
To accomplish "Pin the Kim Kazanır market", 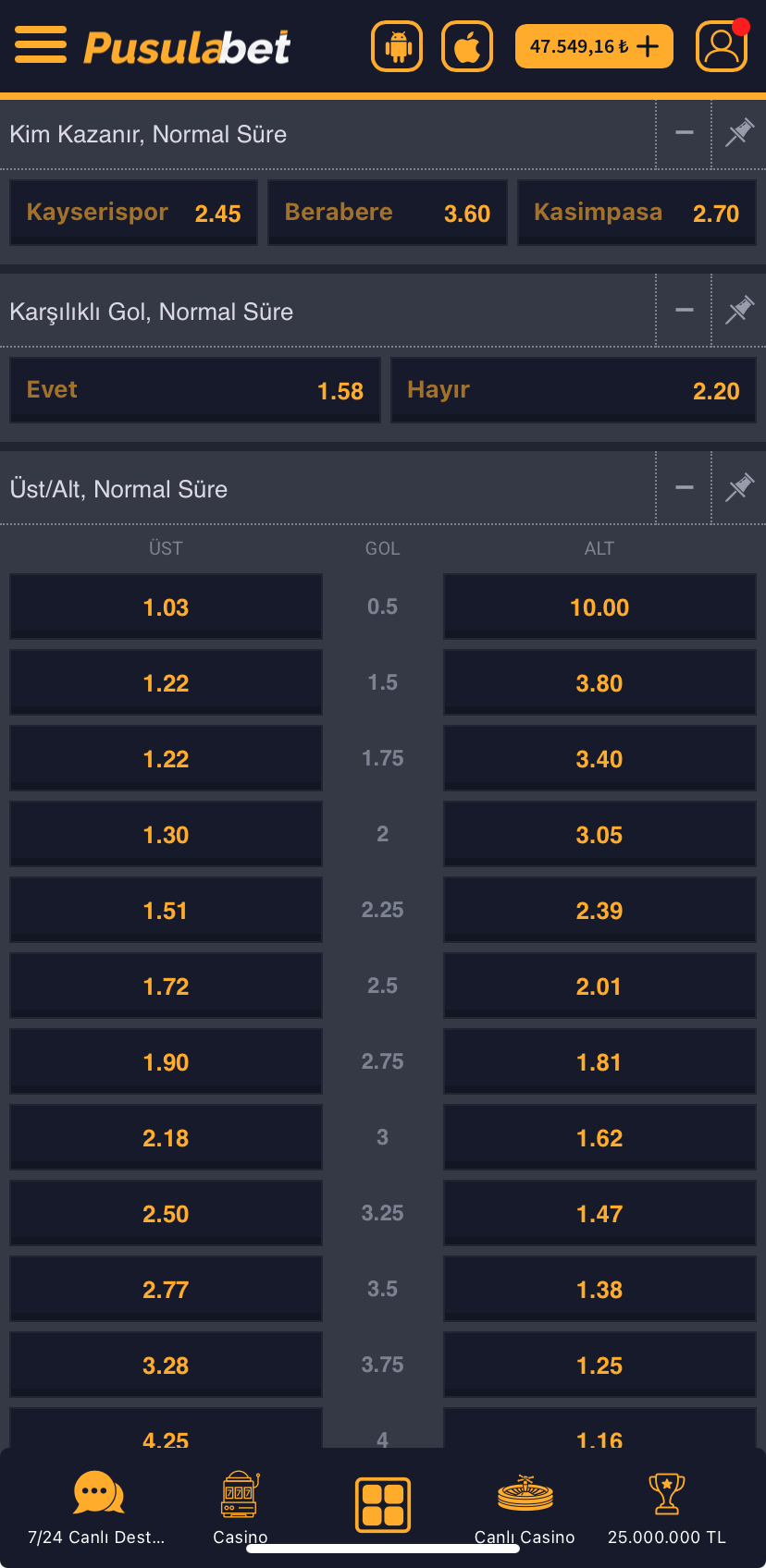I will coord(739,134).
